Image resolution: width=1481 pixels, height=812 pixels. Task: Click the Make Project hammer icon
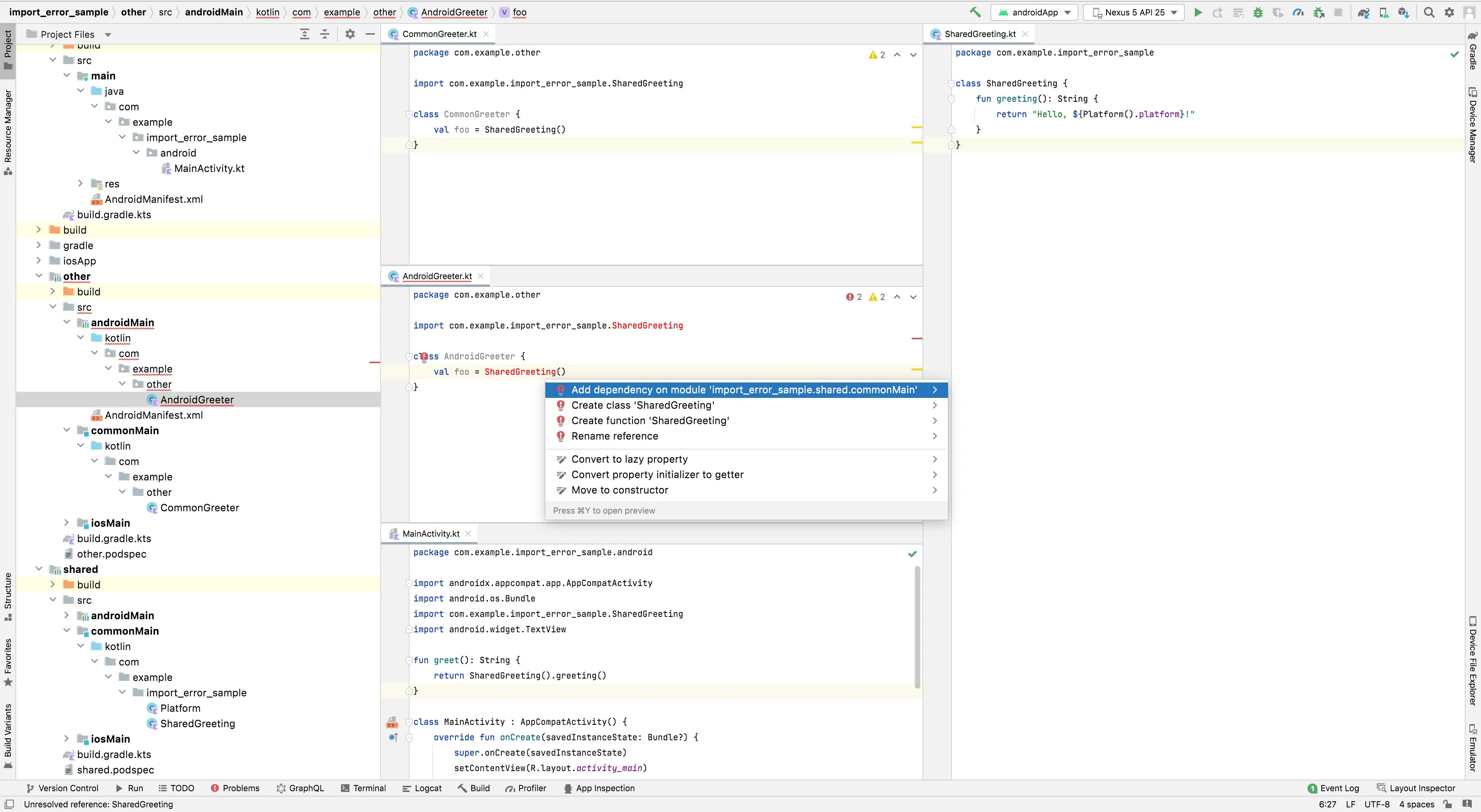click(975, 12)
